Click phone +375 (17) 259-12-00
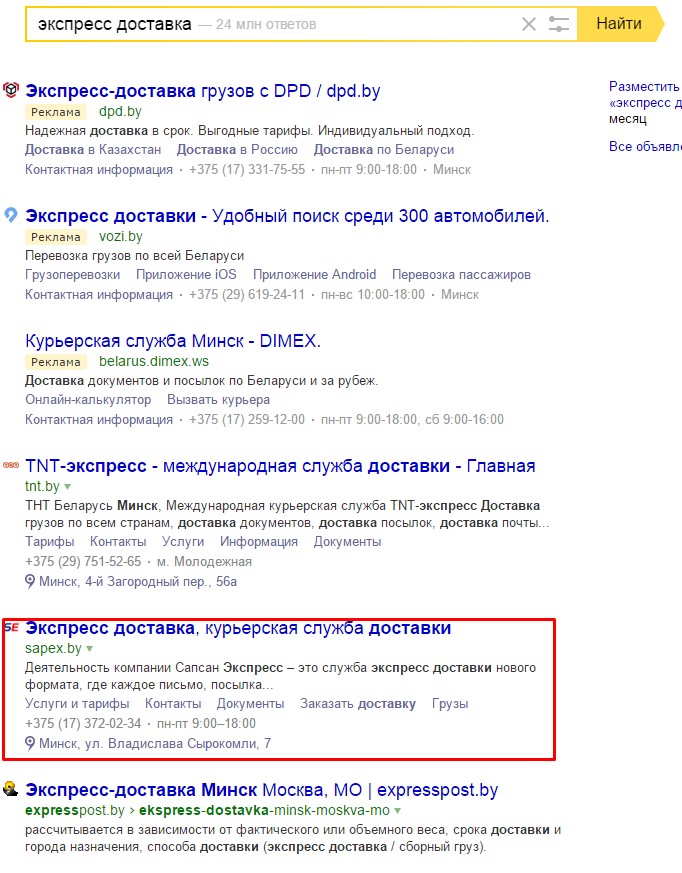The image size is (682, 873). (247, 420)
